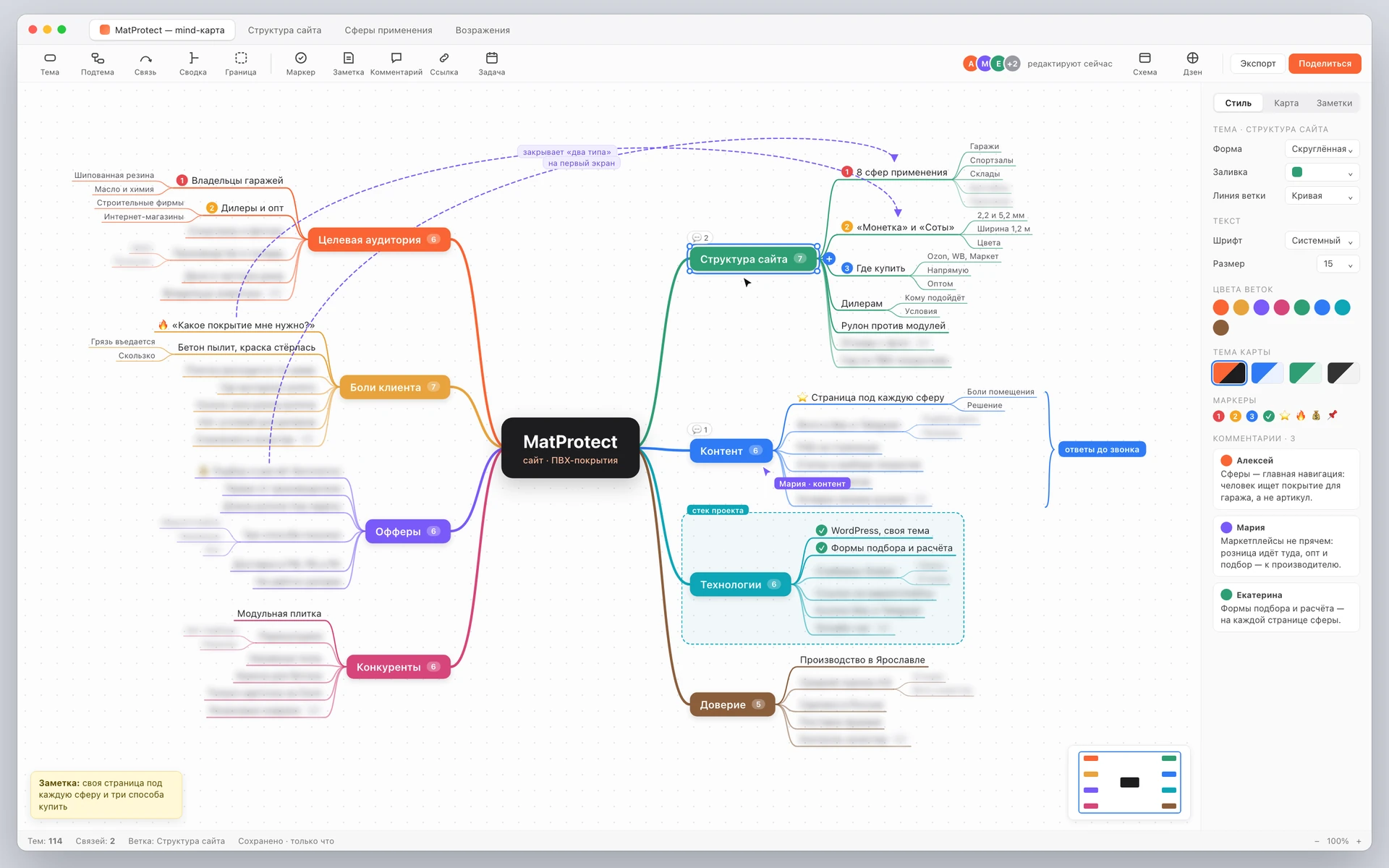Screen dimensions: 1389x868
Task: Select the green checkmark marker
Action: (x=1269, y=416)
